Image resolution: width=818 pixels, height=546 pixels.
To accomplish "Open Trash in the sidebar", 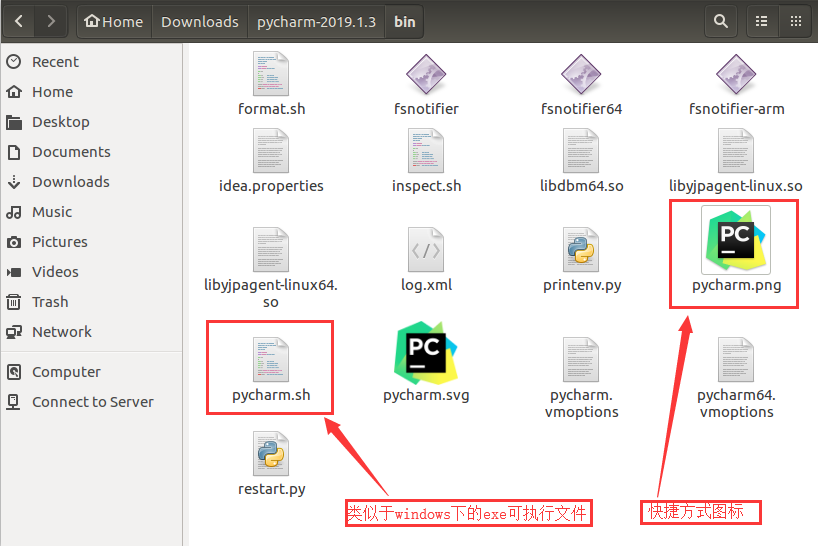I will tap(91, 301).
